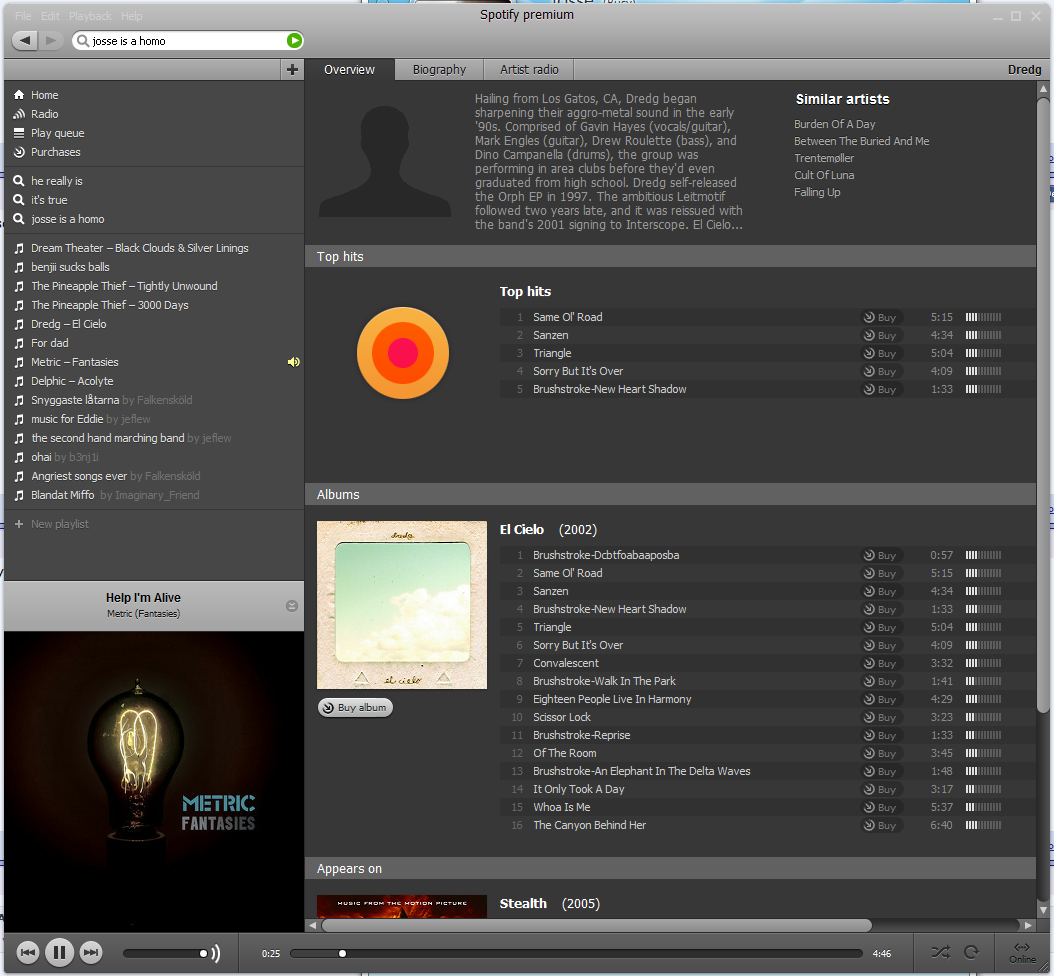
Task: Click speaker icon beside volume slider
Action: pyautogui.click(x=215, y=952)
